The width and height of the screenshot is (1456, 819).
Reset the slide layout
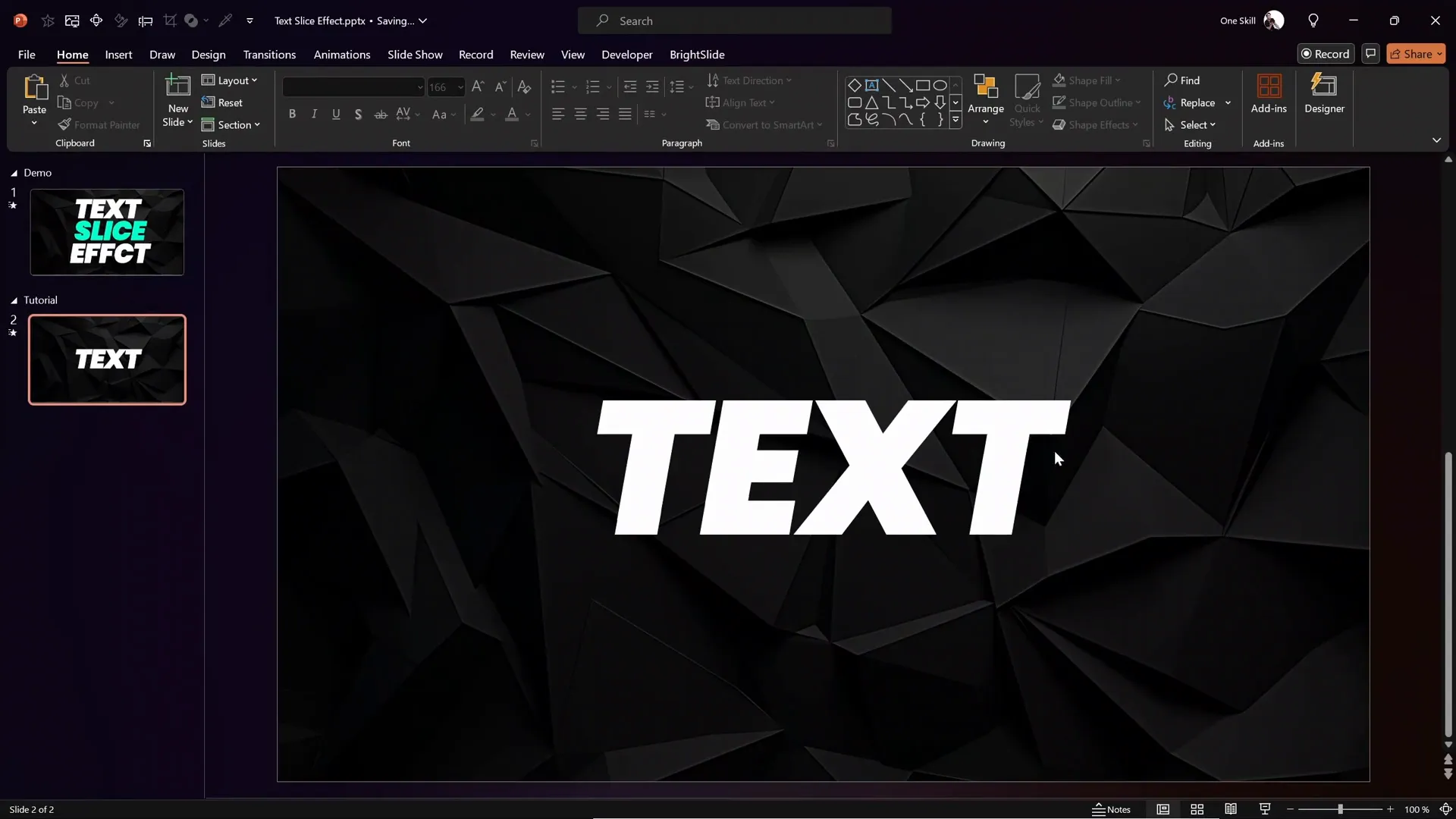222,102
